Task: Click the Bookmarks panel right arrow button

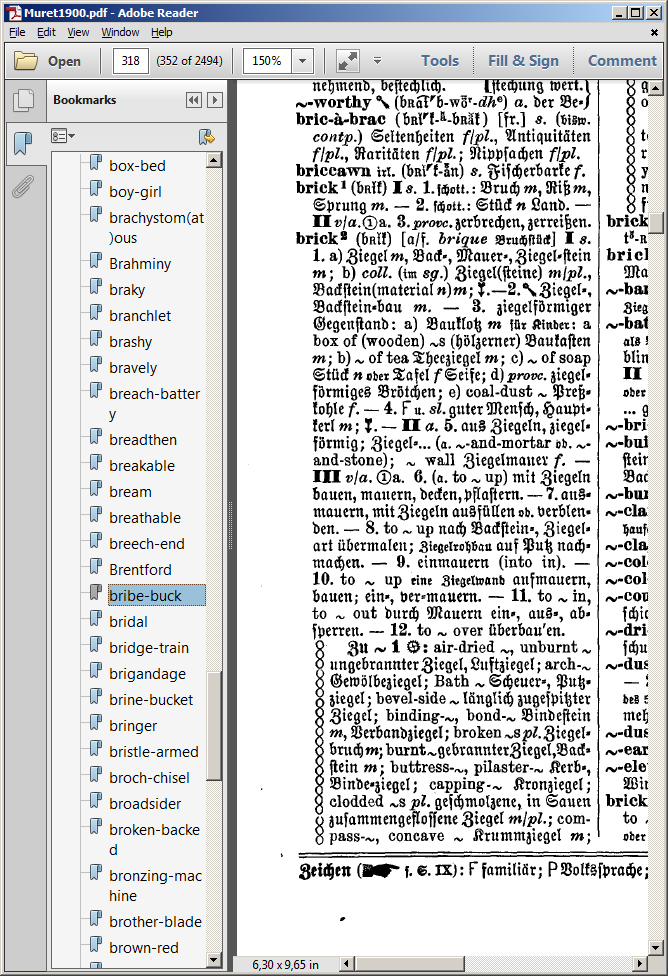Action: point(215,100)
